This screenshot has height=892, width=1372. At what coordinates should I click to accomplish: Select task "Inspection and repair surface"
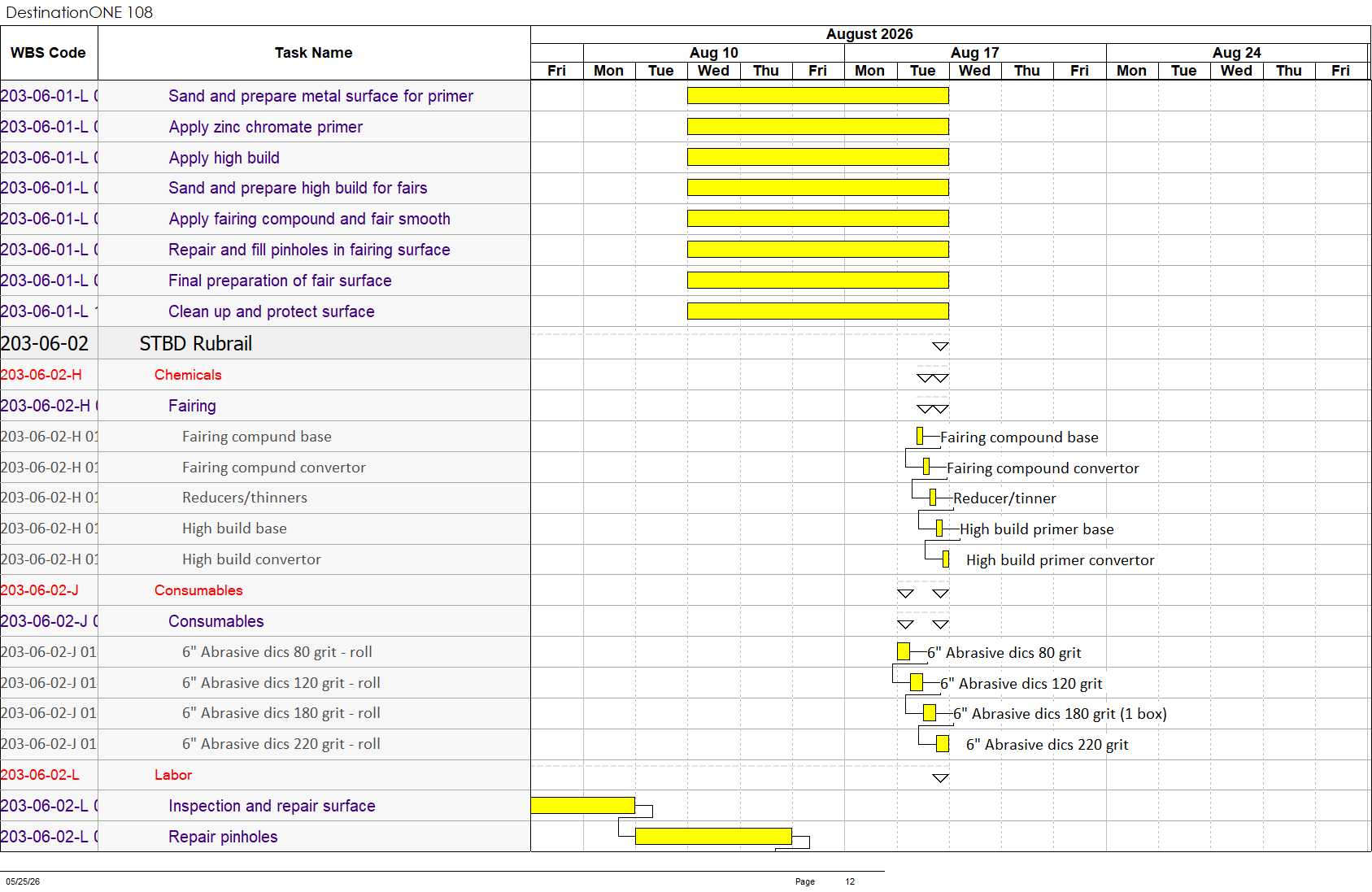(x=272, y=806)
